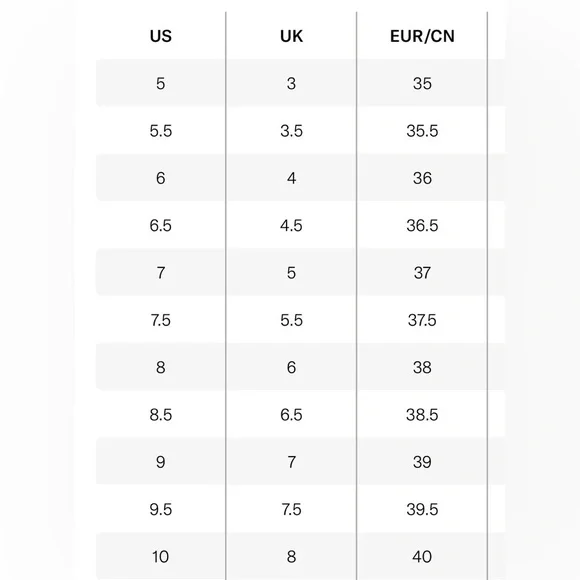Select EUR/CN size 36 cell
580x580 pixels.
click(x=422, y=178)
